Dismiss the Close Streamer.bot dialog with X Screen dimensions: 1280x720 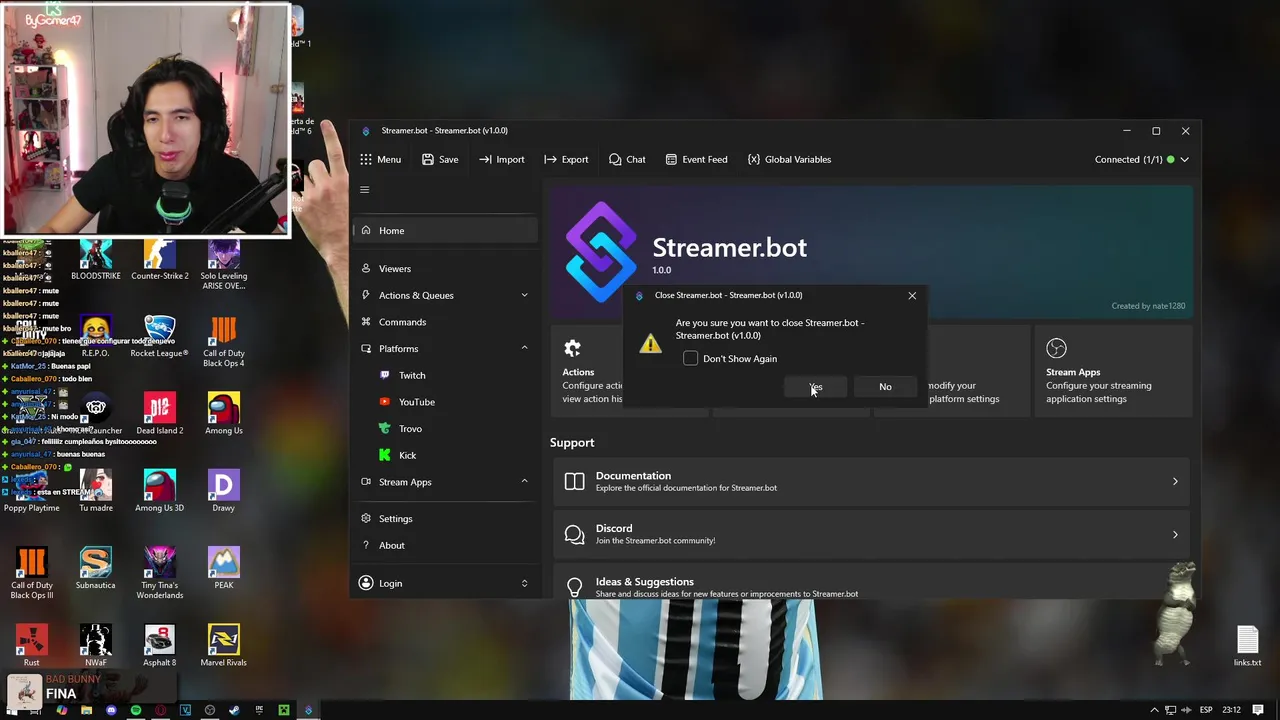pyautogui.click(x=912, y=295)
